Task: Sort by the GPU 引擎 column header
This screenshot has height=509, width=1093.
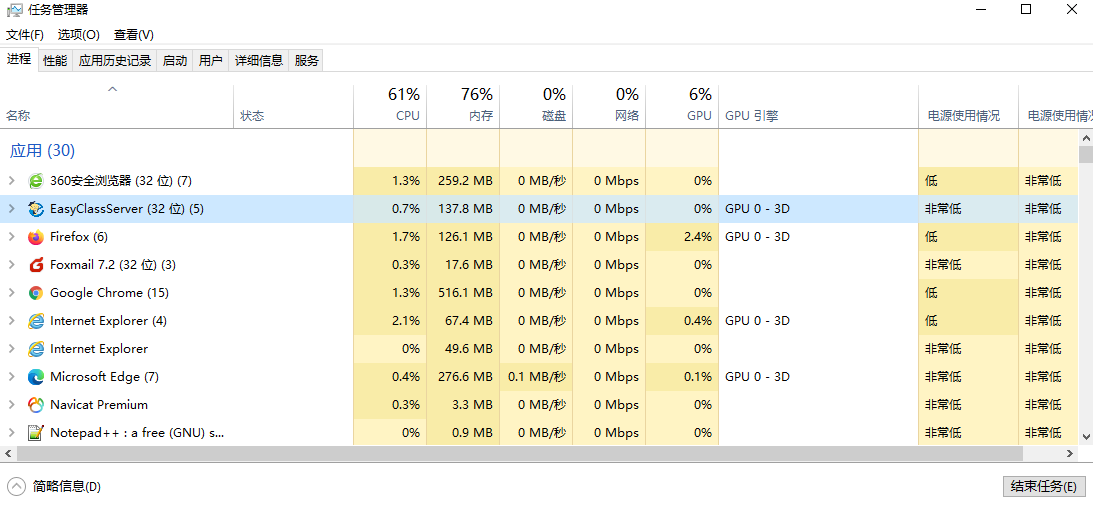Action: click(x=818, y=107)
